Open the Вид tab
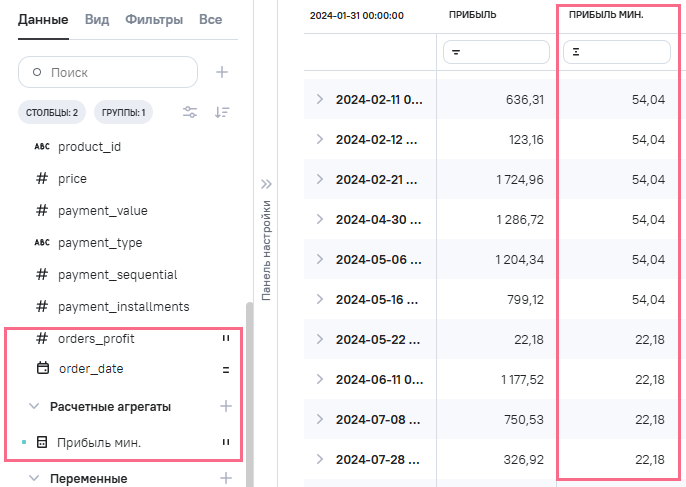 click(x=97, y=19)
